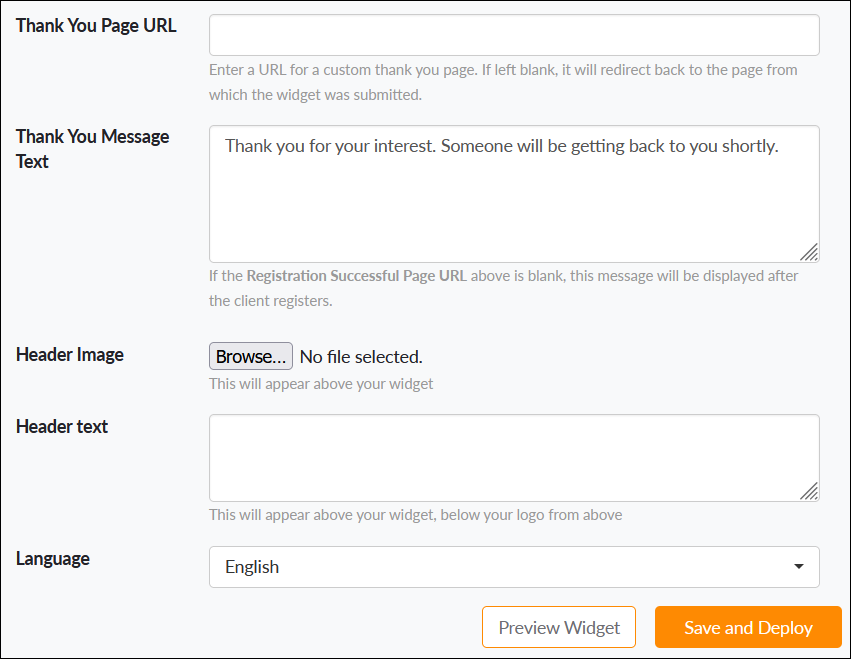Select the Header text label
Screen dimensions: 851x659
pyautogui.click(x=61, y=426)
